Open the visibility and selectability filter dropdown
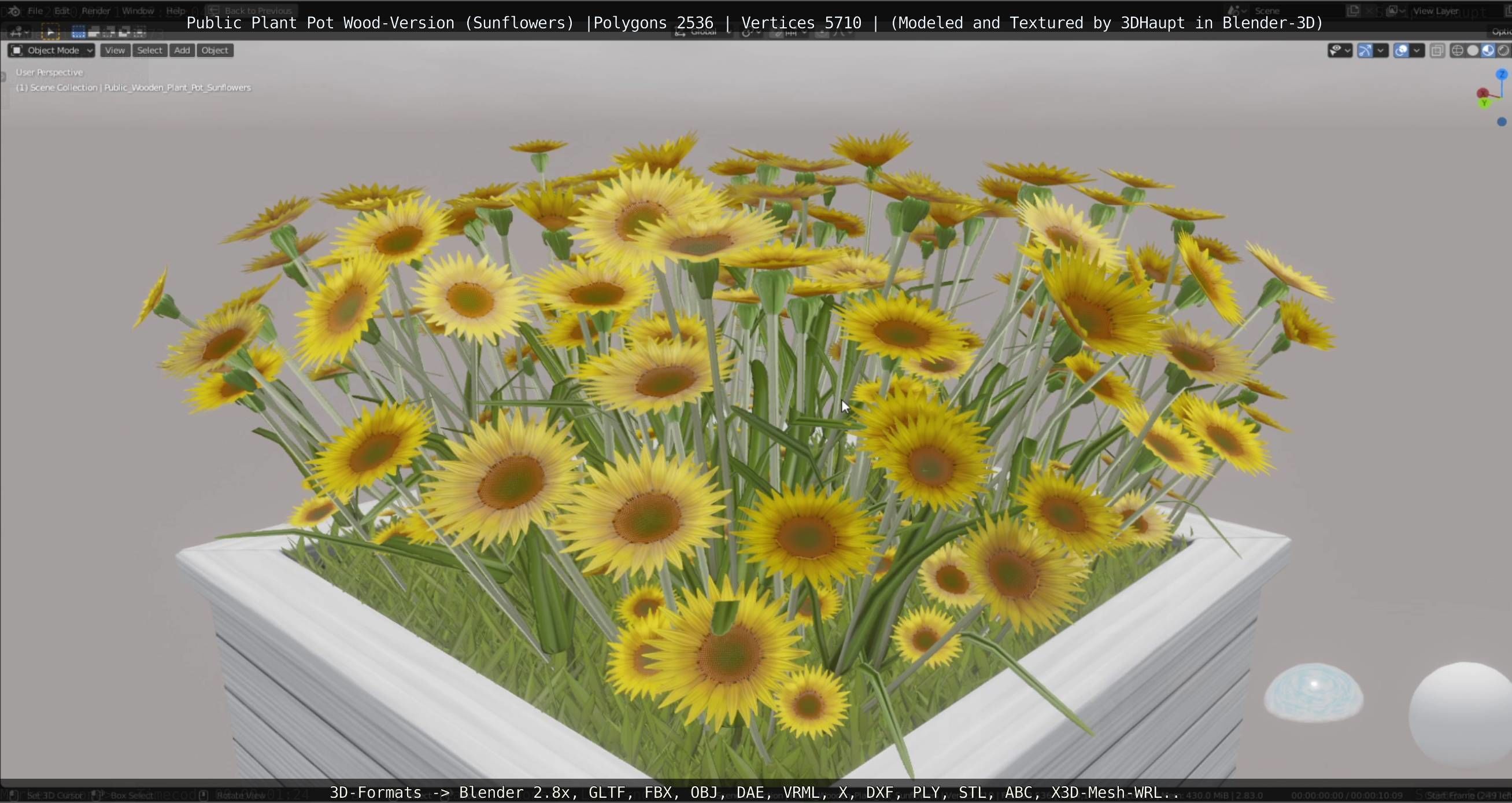Screen dimensions: 1512x803 pyautogui.click(x=1340, y=50)
